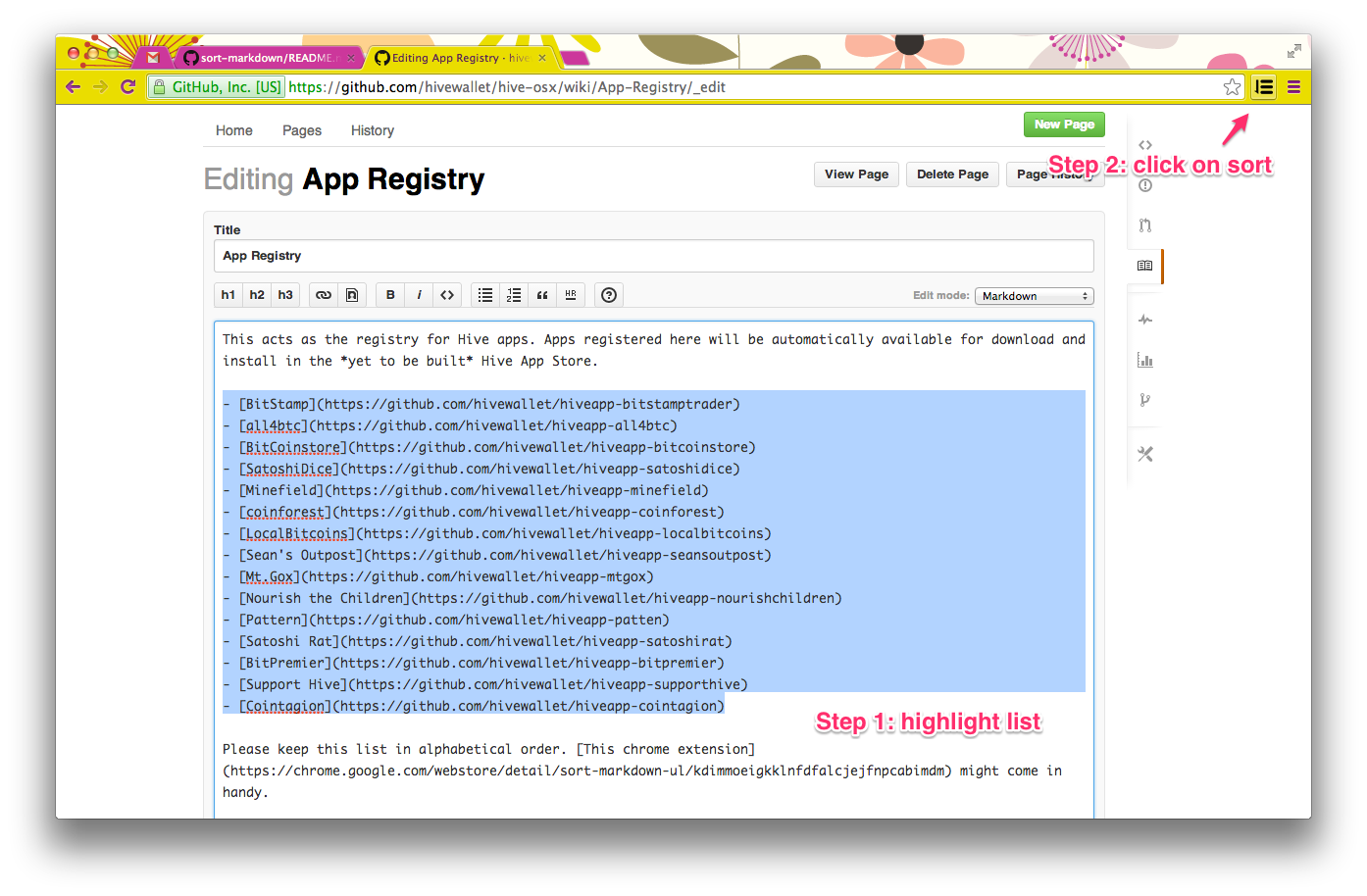Open Network in repository sidebar
1367x896 pixels.
click(1144, 400)
